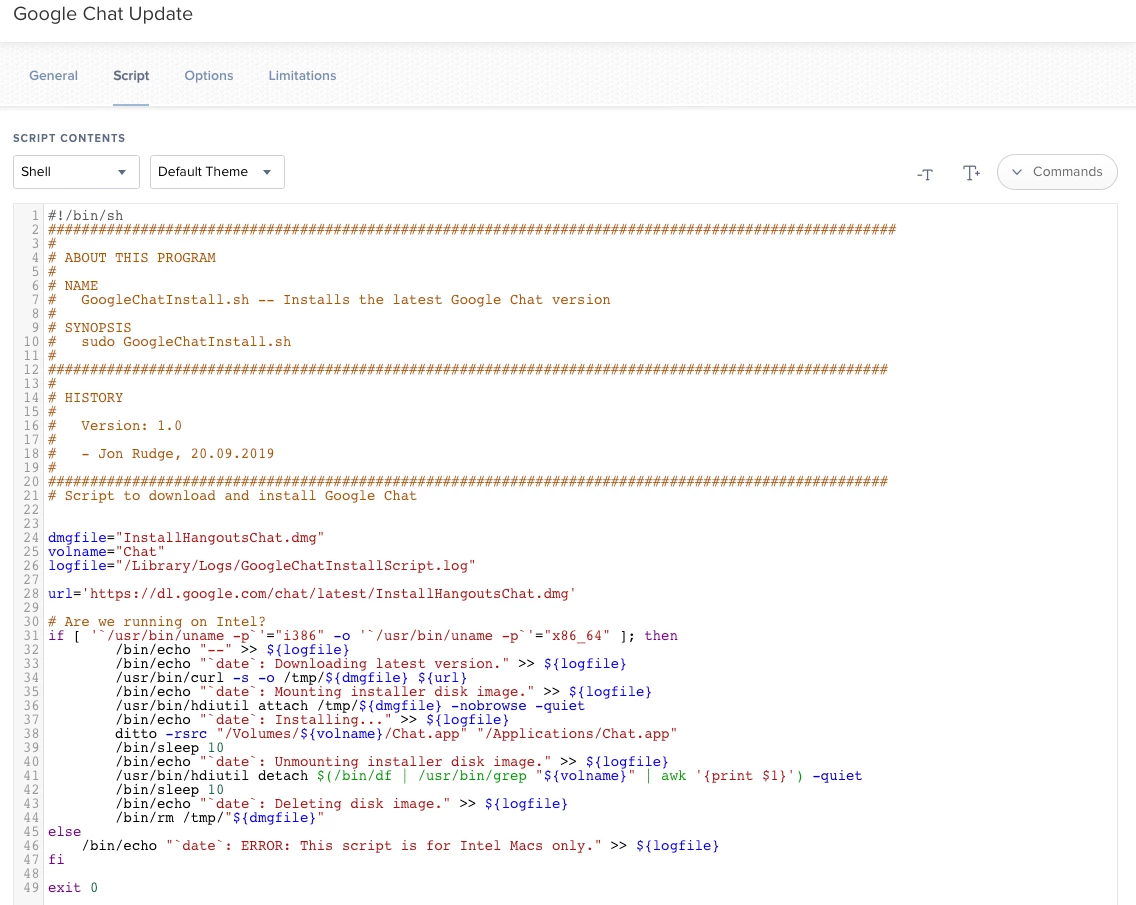Click the 'else' keyword line

tap(64, 832)
